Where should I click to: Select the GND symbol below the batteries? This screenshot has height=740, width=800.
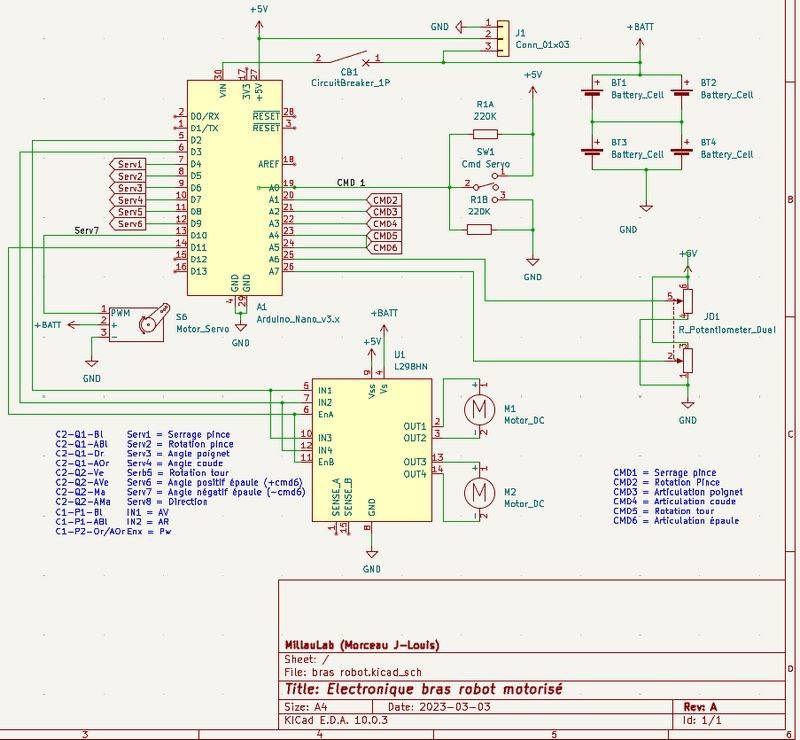(x=646, y=208)
